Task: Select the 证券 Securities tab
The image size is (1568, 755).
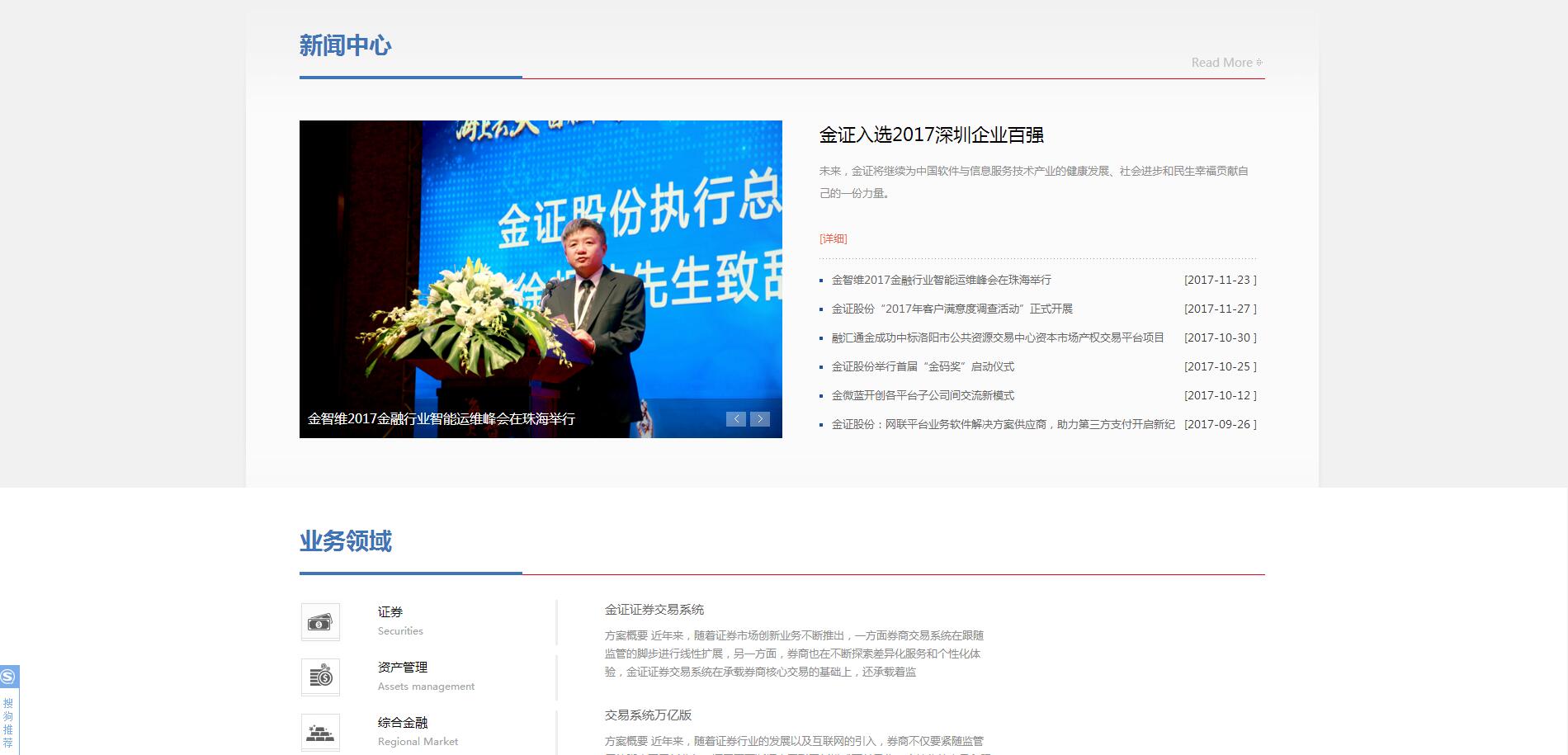Action: (x=390, y=612)
